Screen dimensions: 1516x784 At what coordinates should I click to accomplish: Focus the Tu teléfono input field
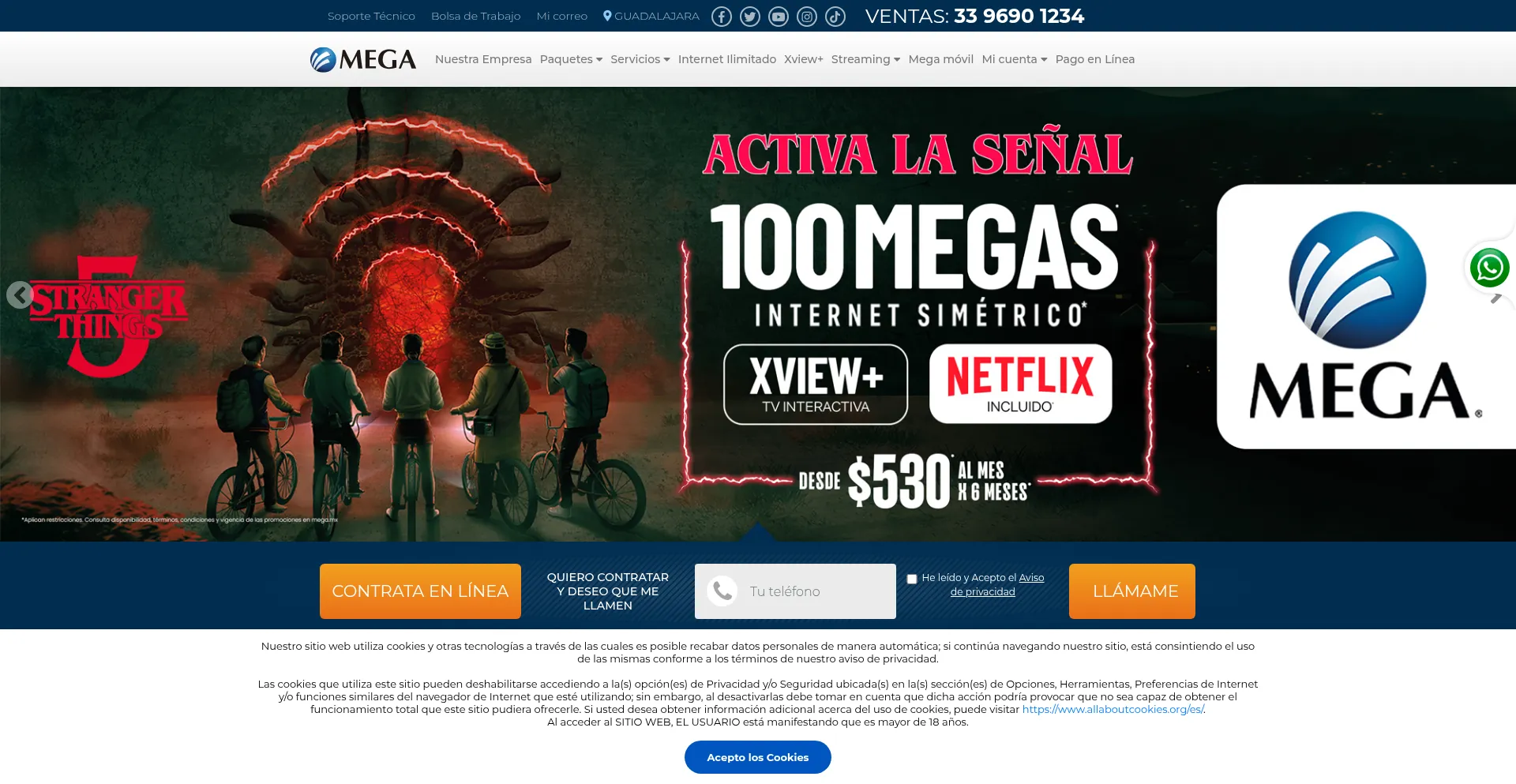[795, 591]
